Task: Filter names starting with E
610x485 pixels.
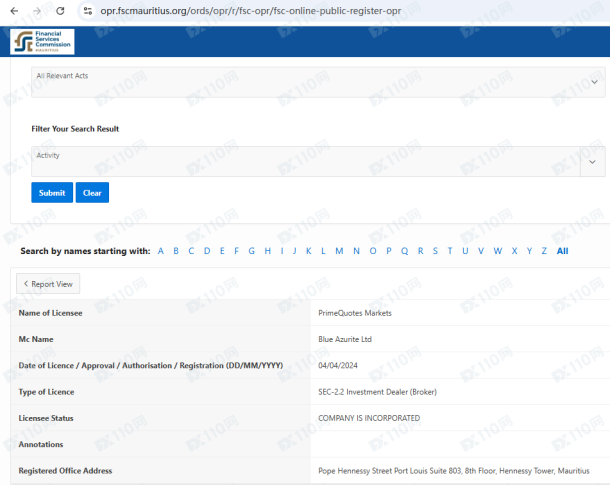Action: [222, 251]
